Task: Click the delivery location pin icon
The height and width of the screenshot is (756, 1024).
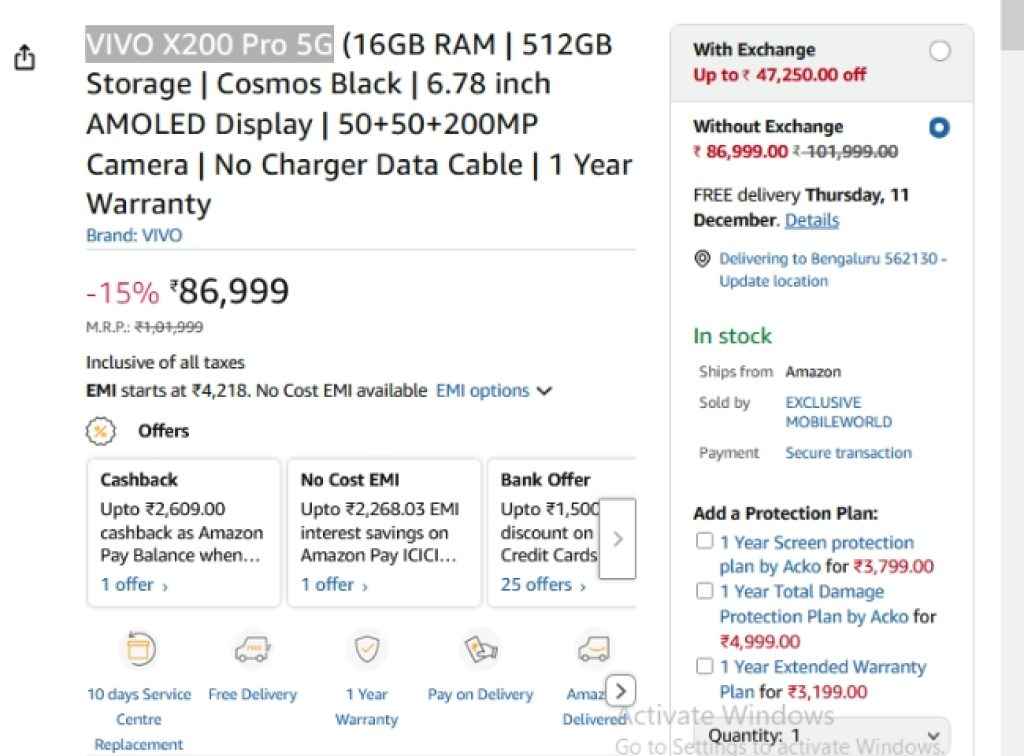Action: point(702,259)
